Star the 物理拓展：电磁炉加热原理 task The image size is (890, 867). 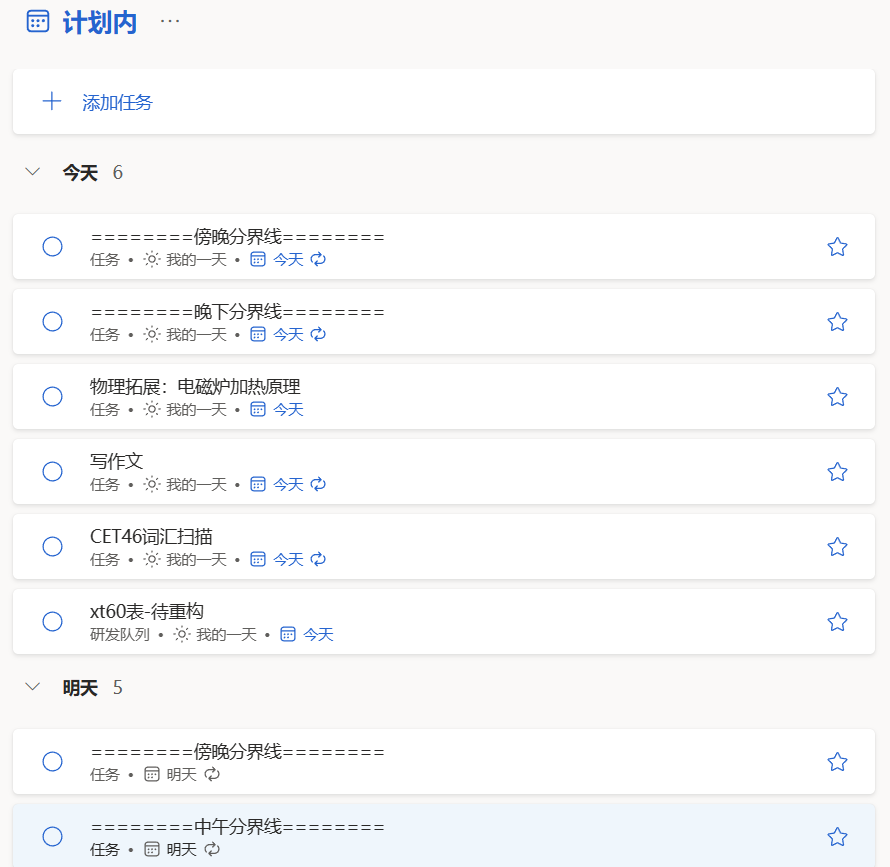[x=837, y=397]
